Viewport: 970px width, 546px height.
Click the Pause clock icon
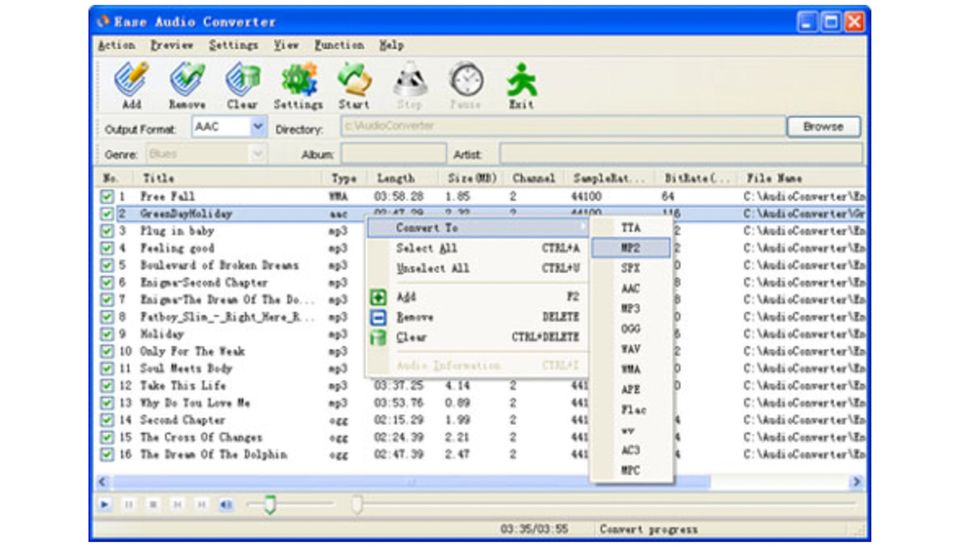coord(466,85)
